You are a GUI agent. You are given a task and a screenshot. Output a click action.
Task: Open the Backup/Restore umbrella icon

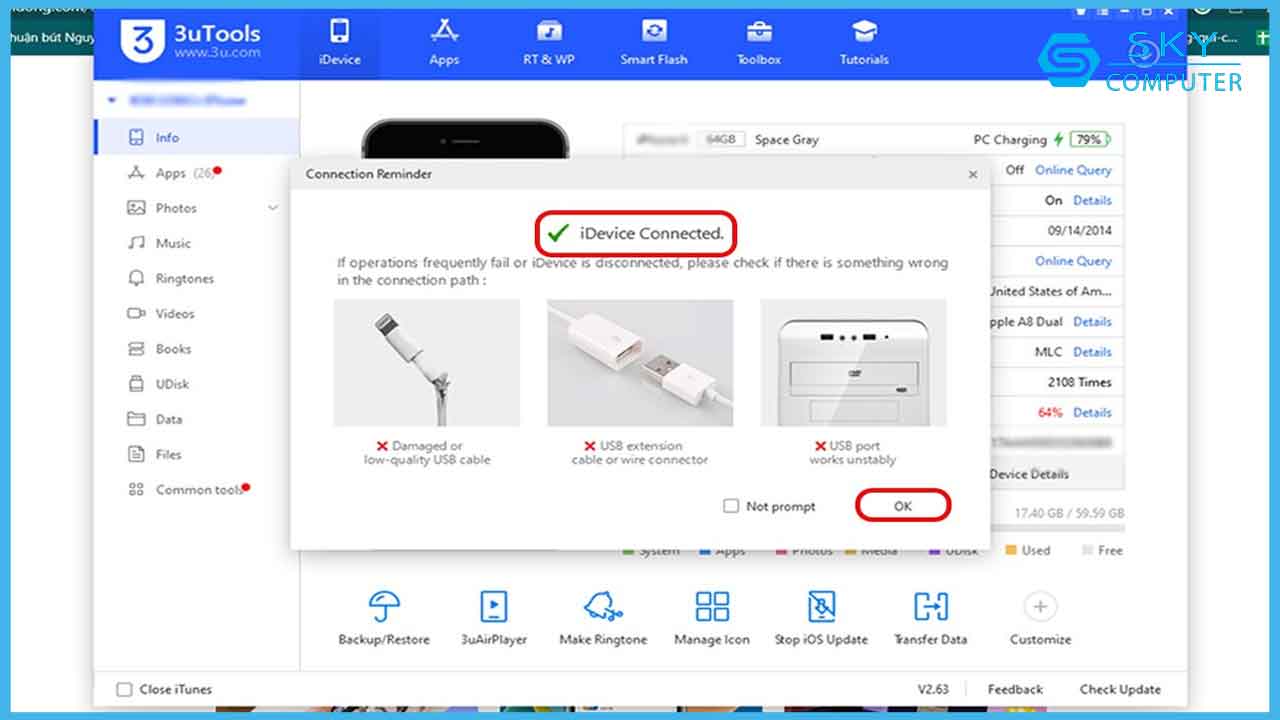coord(384,607)
